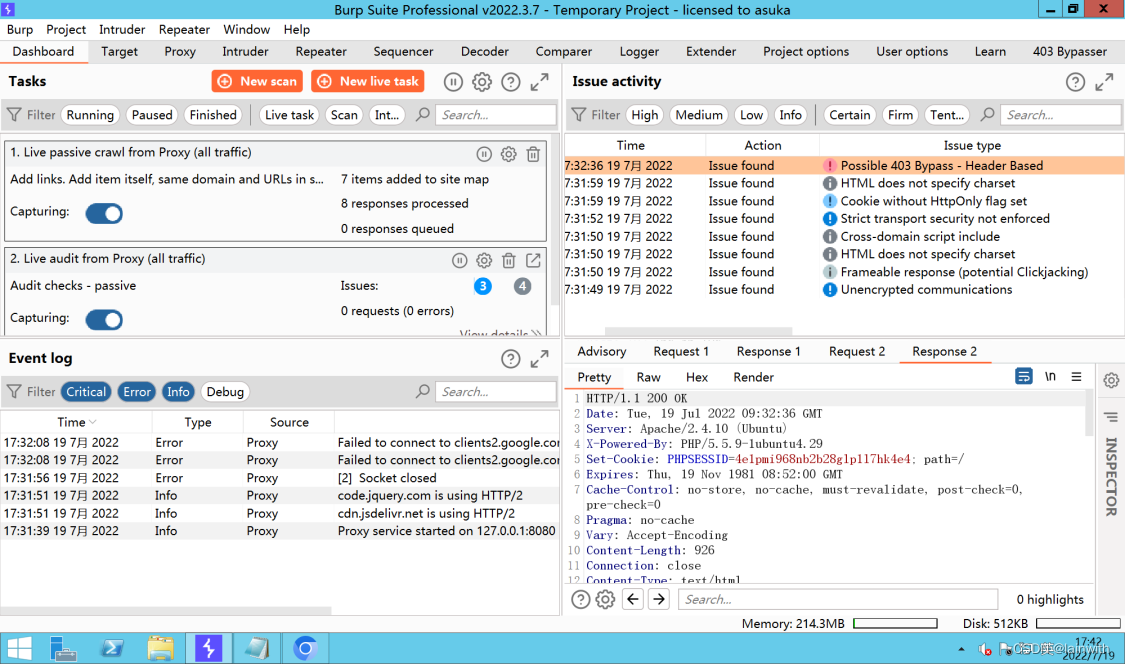Filter issues by Certain confidence
The image size is (1125, 664).
849,115
